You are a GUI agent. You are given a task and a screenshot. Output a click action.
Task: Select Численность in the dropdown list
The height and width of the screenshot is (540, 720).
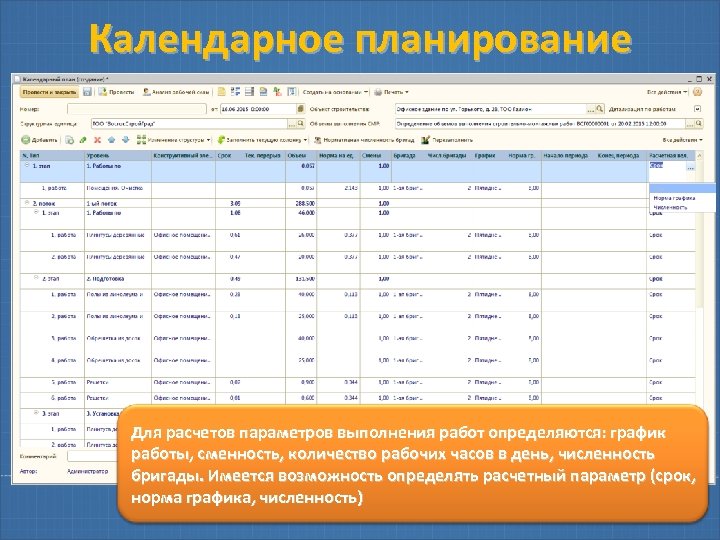[670, 207]
